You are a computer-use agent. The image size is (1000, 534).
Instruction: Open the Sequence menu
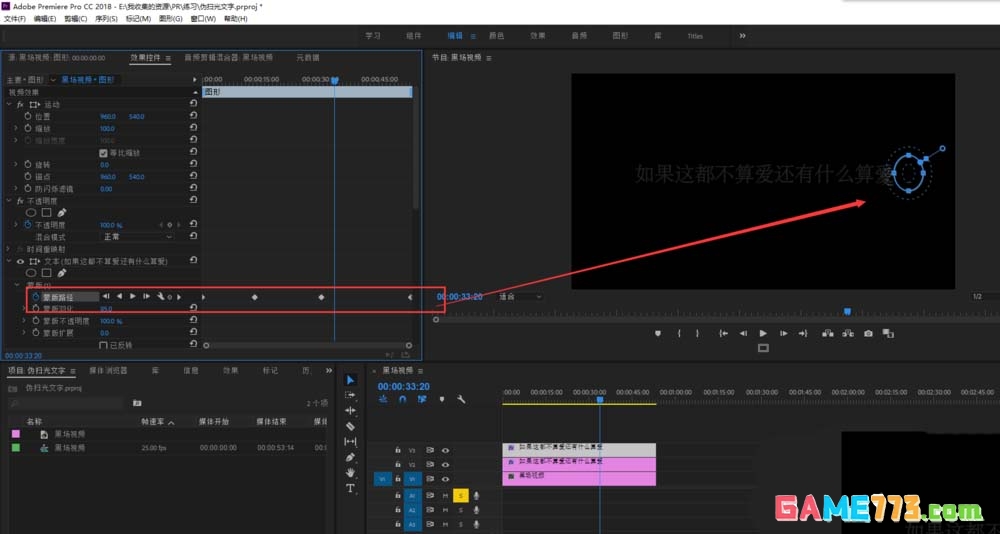[x=106, y=19]
